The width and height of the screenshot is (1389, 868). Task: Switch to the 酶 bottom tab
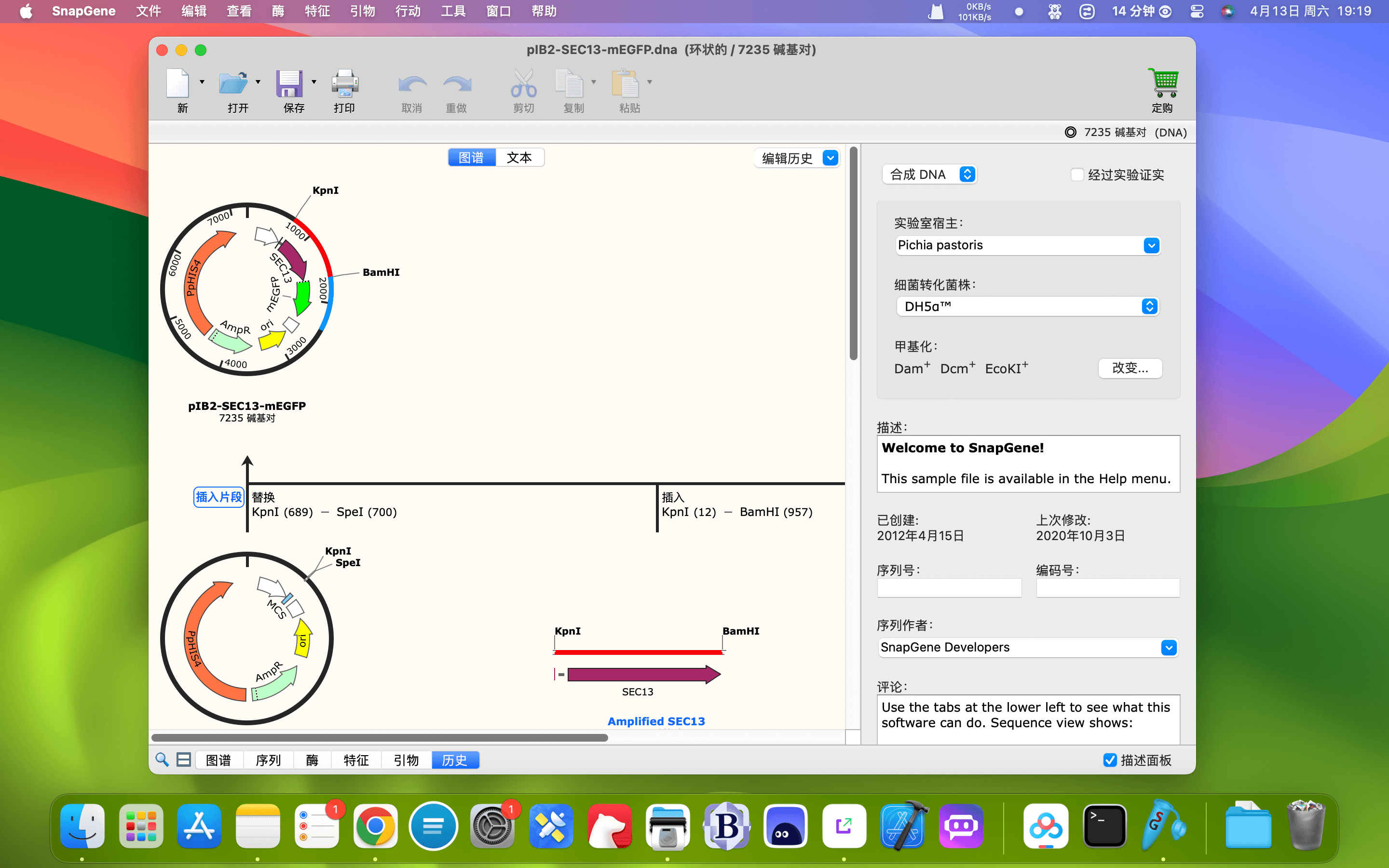click(312, 760)
